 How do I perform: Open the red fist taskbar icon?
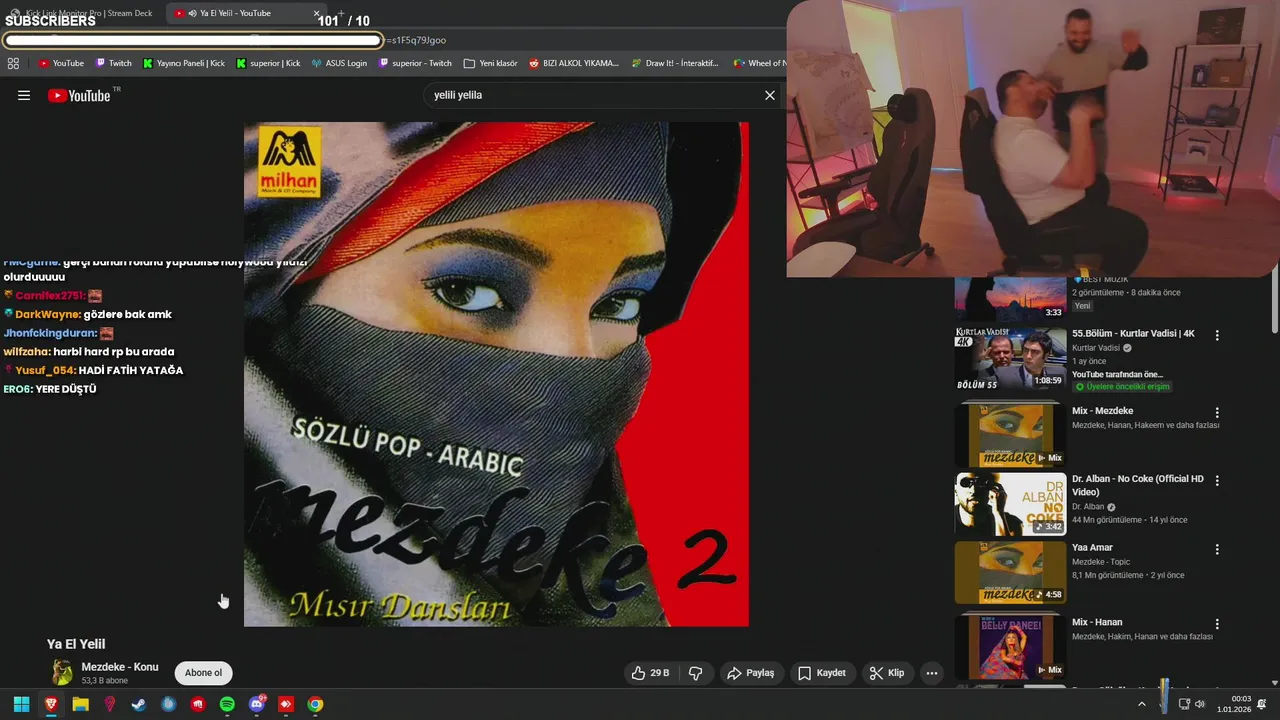click(198, 704)
